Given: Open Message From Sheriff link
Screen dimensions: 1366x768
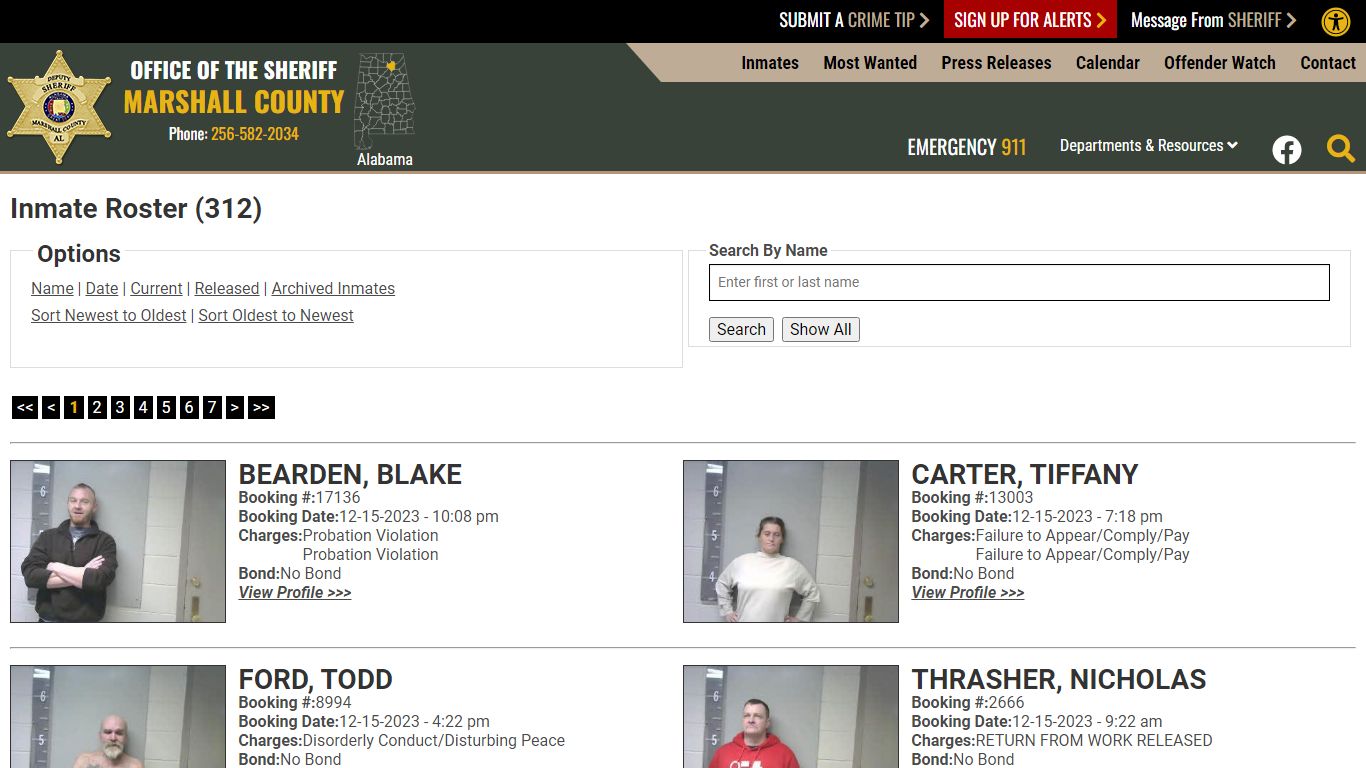Looking at the screenshot, I should [x=1213, y=20].
